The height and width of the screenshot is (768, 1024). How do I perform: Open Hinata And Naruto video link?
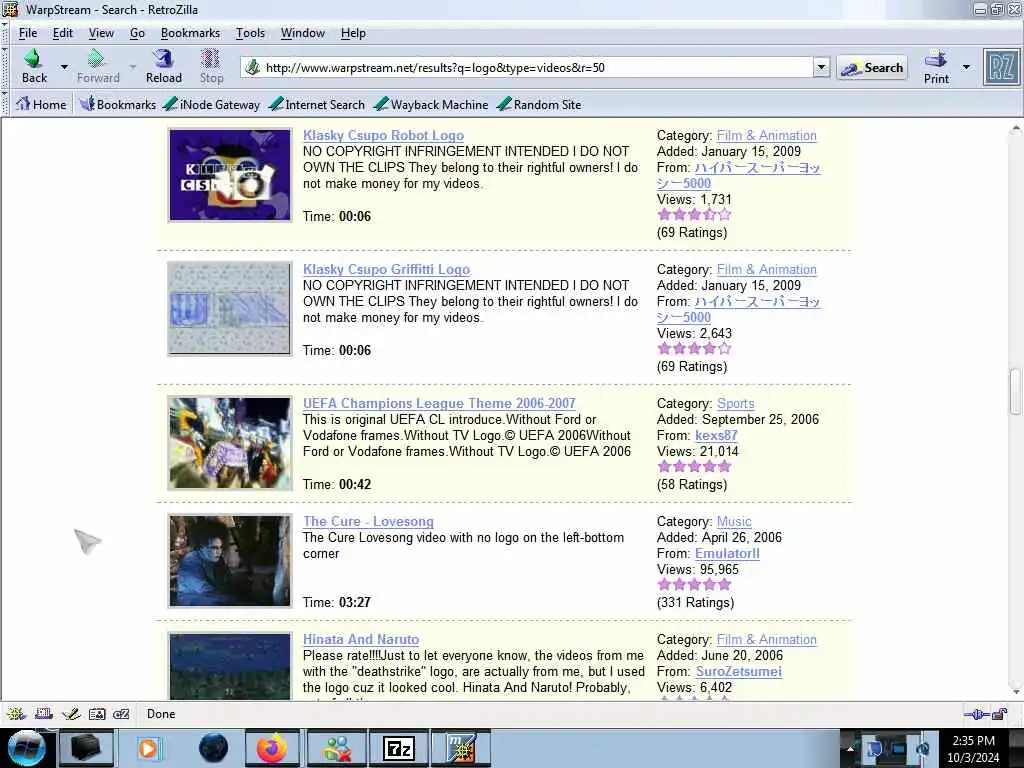360,639
